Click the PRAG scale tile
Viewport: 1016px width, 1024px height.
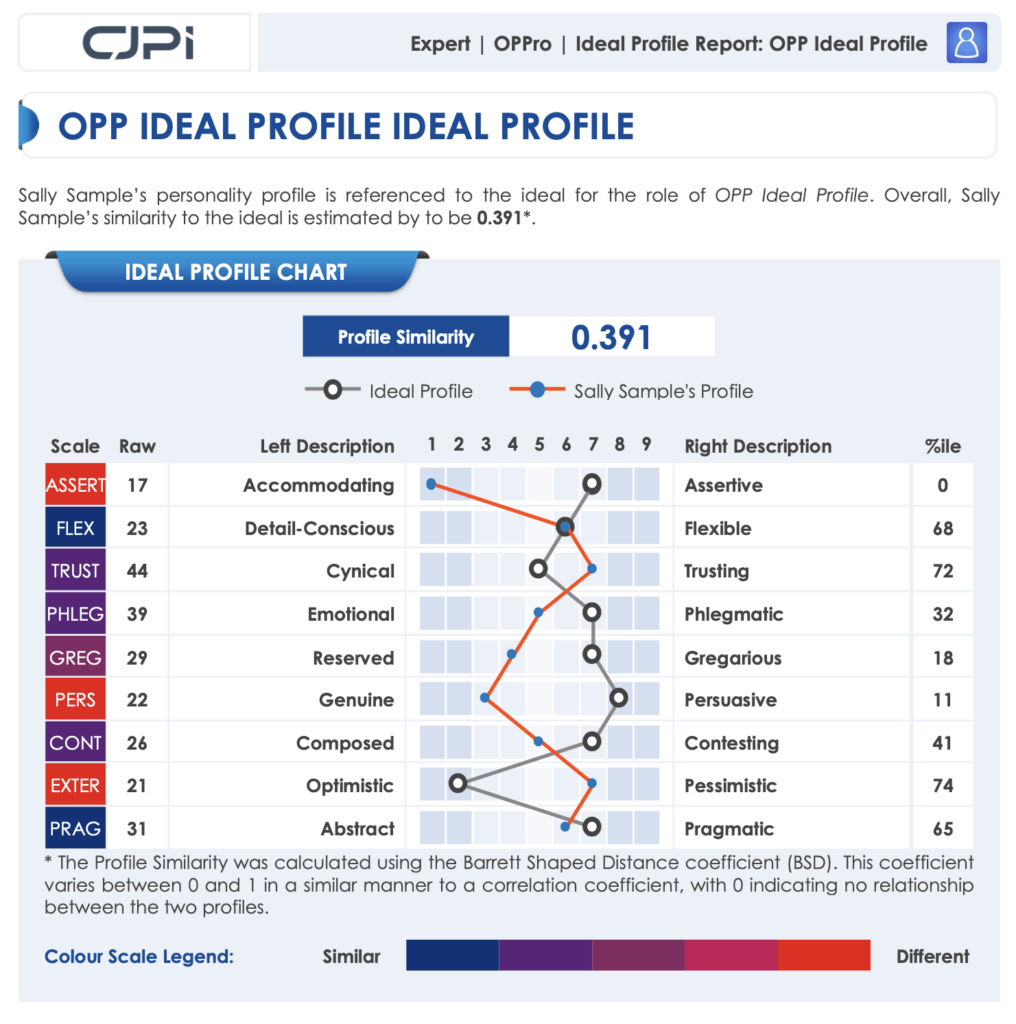pos(75,828)
